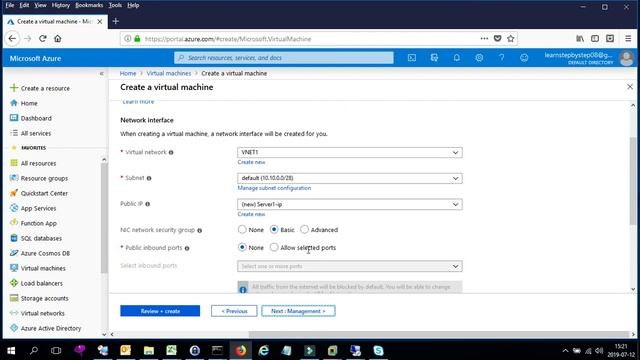Open the Edit menu

pos(24,5)
